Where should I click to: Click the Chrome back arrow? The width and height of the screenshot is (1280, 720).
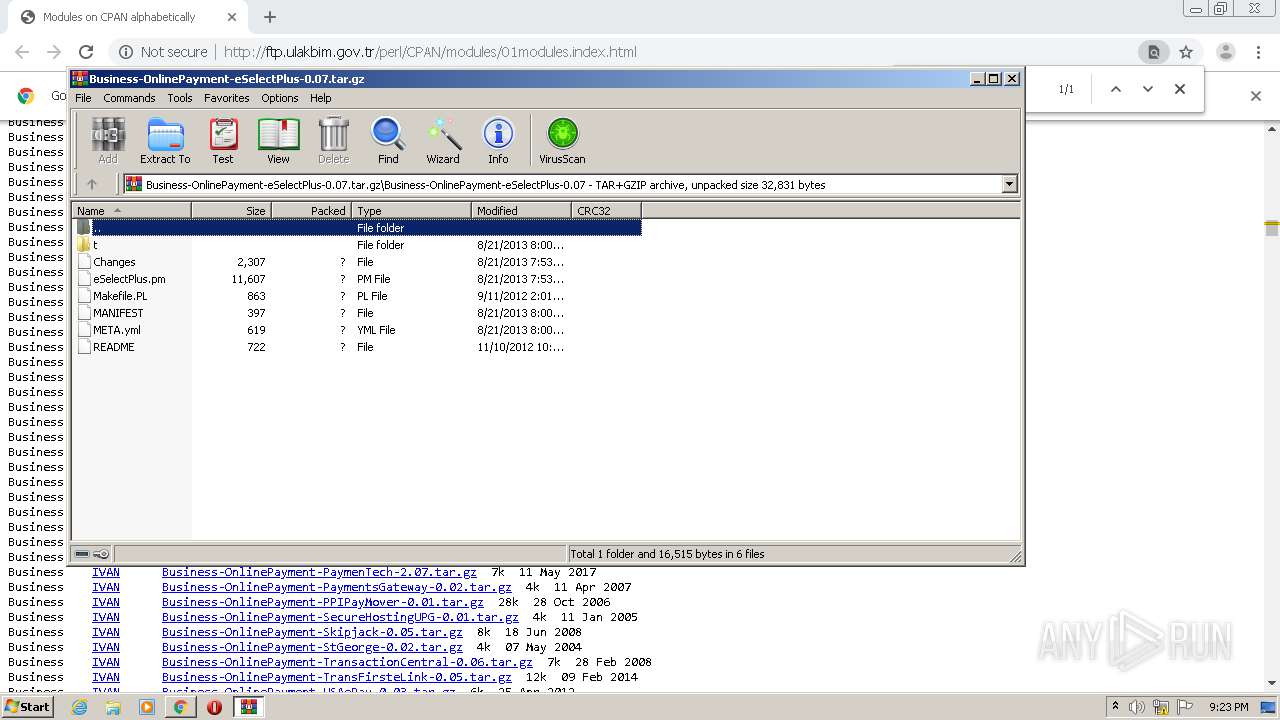coord(22,52)
